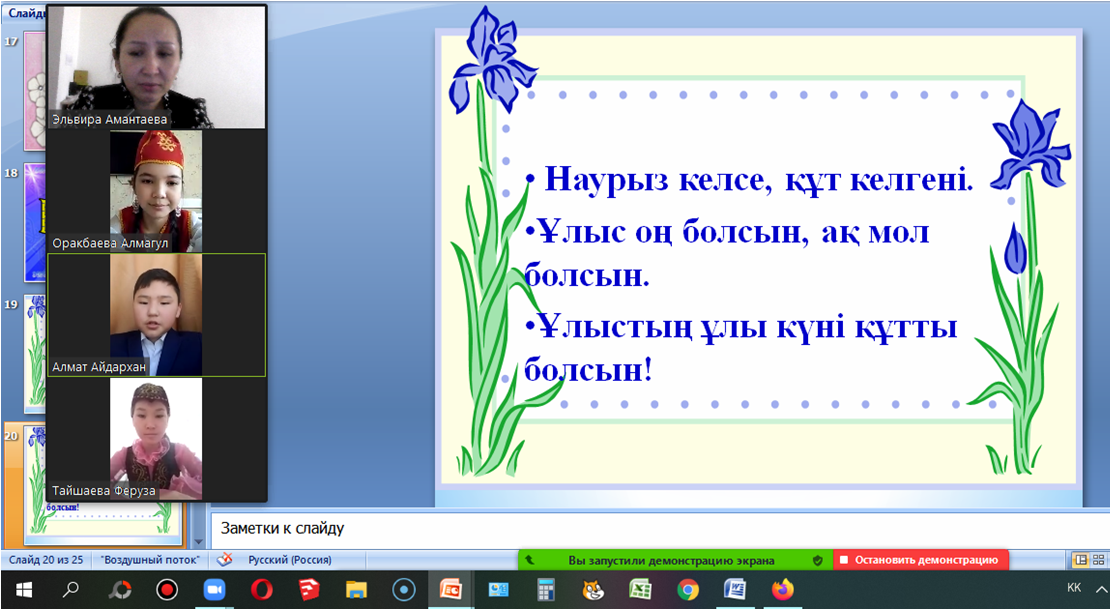Viewport: 1111px width, 610px height.
Task: Click the Stop sharing button (Остановить демонстрацию)
Action: [921, 560]
